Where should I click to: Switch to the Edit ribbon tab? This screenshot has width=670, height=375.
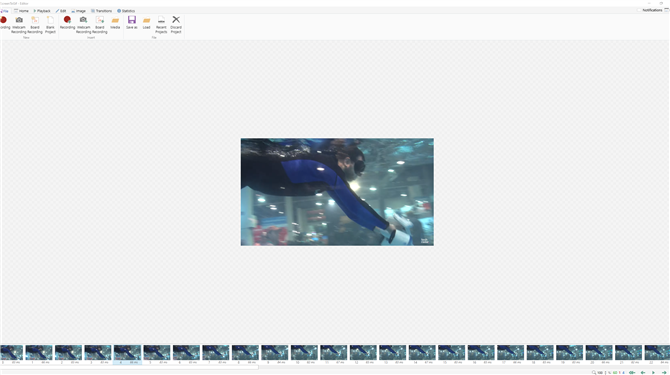pos(61,11)
